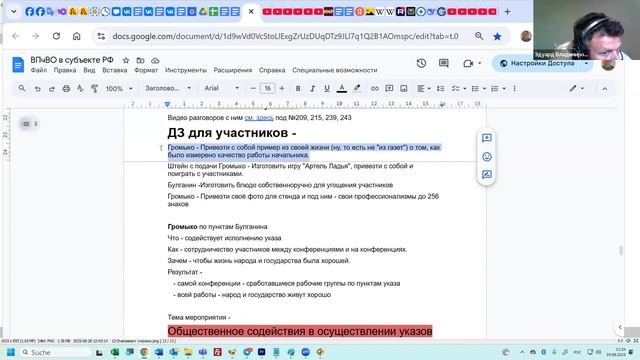This screenshot has width=640, height=360.
Task: Open the bulleted list options
Action: coord(475,89)
